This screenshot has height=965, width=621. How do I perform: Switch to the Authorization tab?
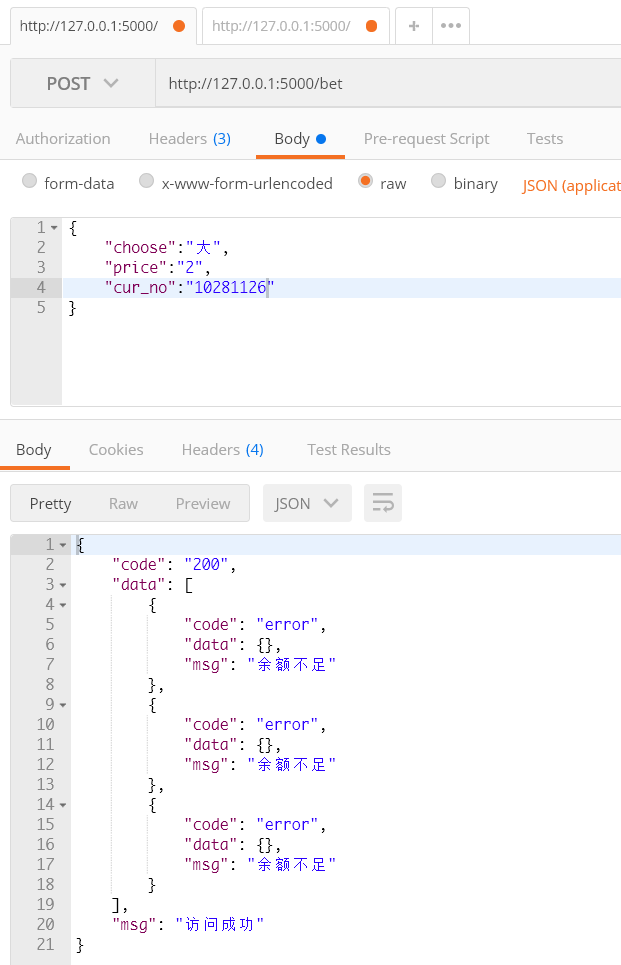(x=63, y=139)
